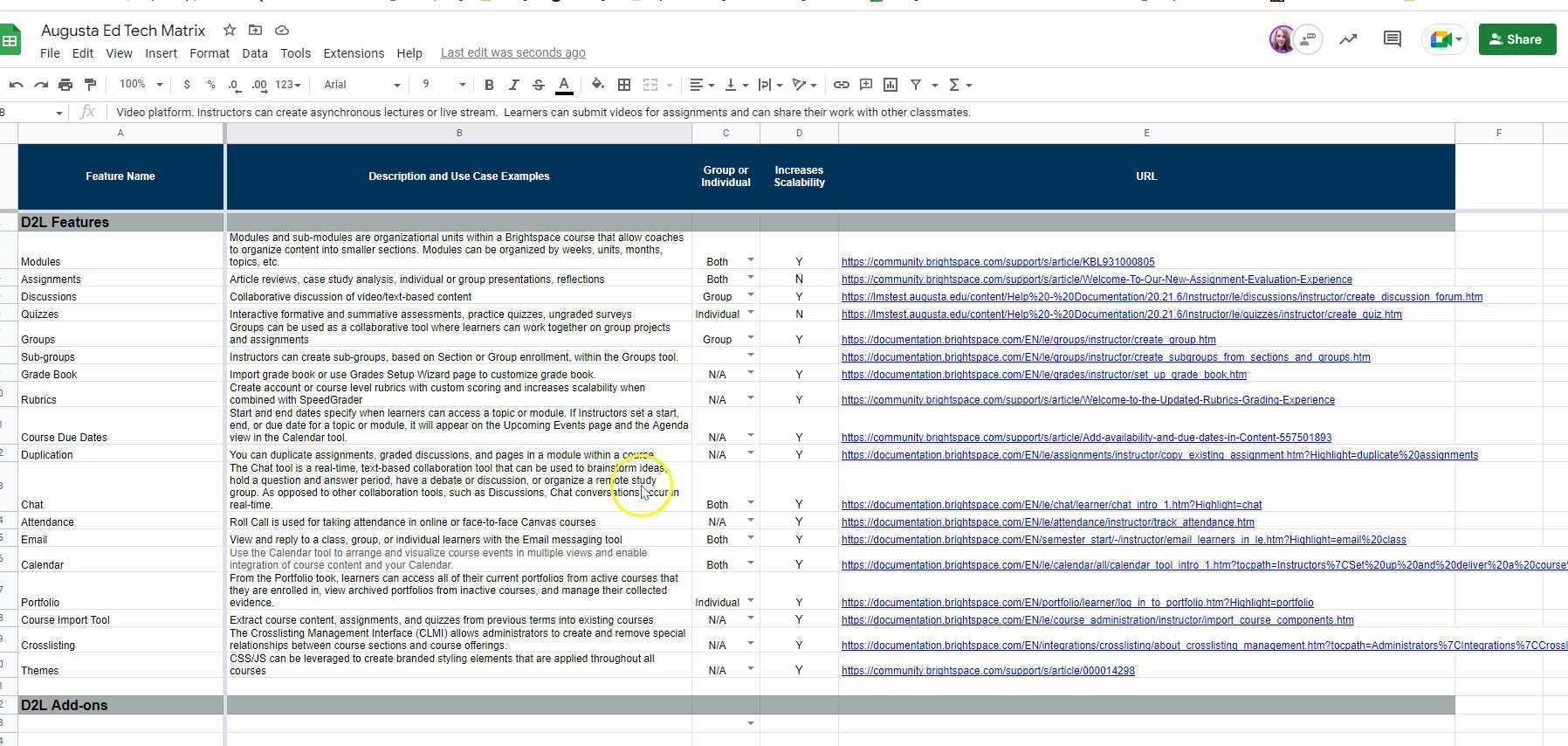
Task: Click the green Share button
Action: pos(1516,39)
